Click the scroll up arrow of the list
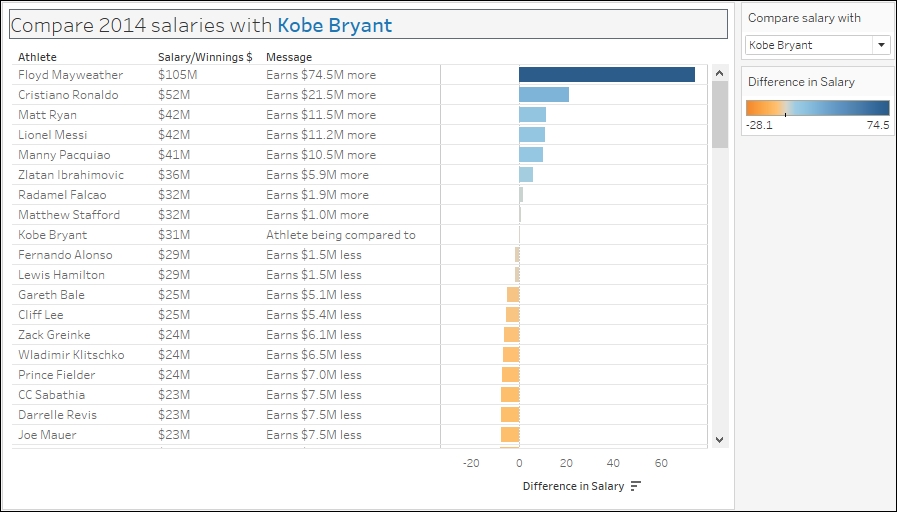The image size is (897, 512). point(720,73)
